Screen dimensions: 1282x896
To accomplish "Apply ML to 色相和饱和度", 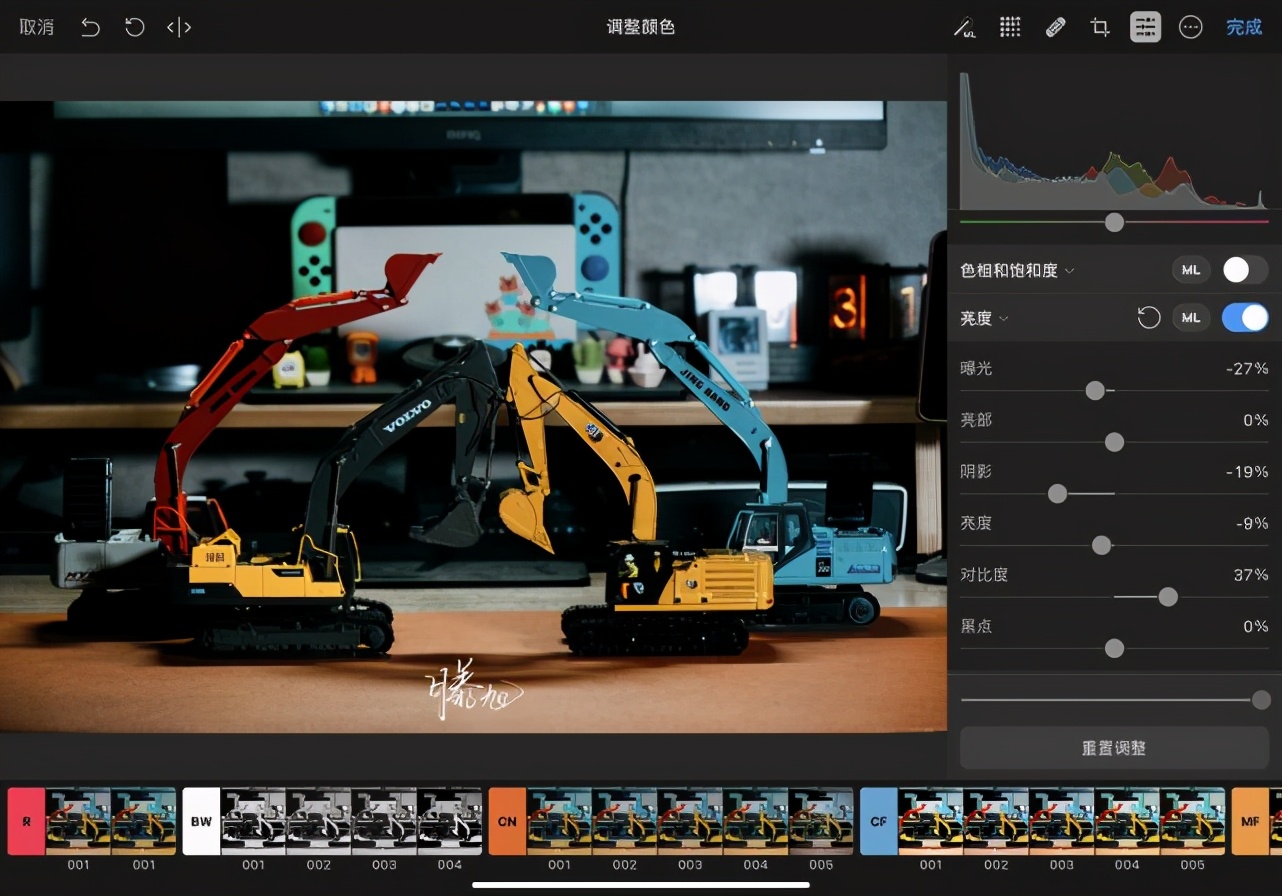I will pos(1191,270).
